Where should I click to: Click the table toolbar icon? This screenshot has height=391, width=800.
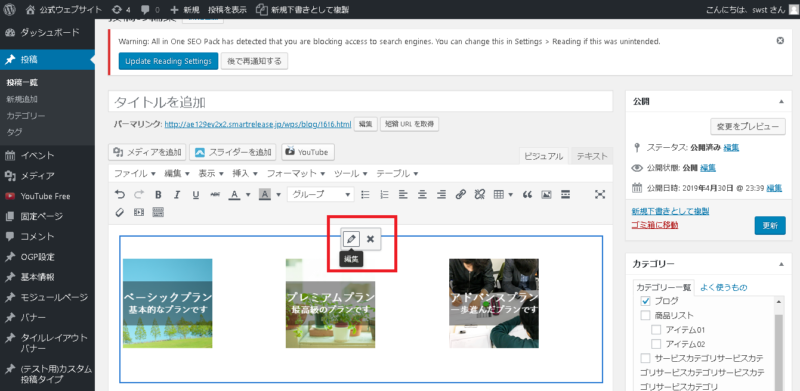pyautogui.click(x=498, y=194)
